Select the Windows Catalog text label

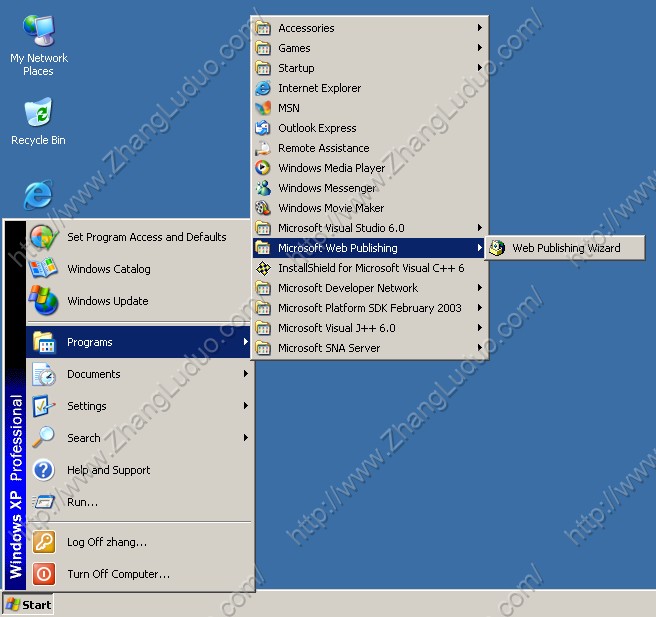(109, 269)
